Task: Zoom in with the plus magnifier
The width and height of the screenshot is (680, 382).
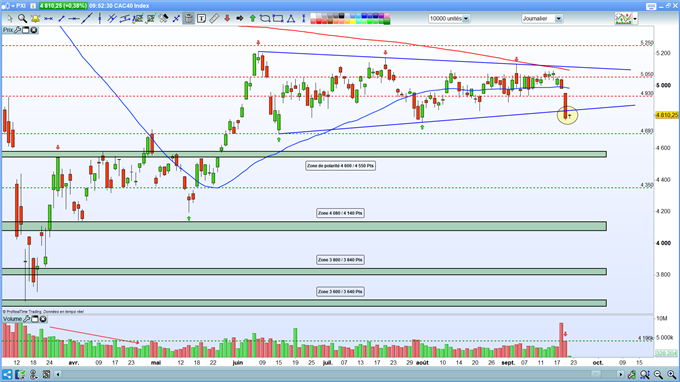Action: pyautogui.click(x=671, y=374)
